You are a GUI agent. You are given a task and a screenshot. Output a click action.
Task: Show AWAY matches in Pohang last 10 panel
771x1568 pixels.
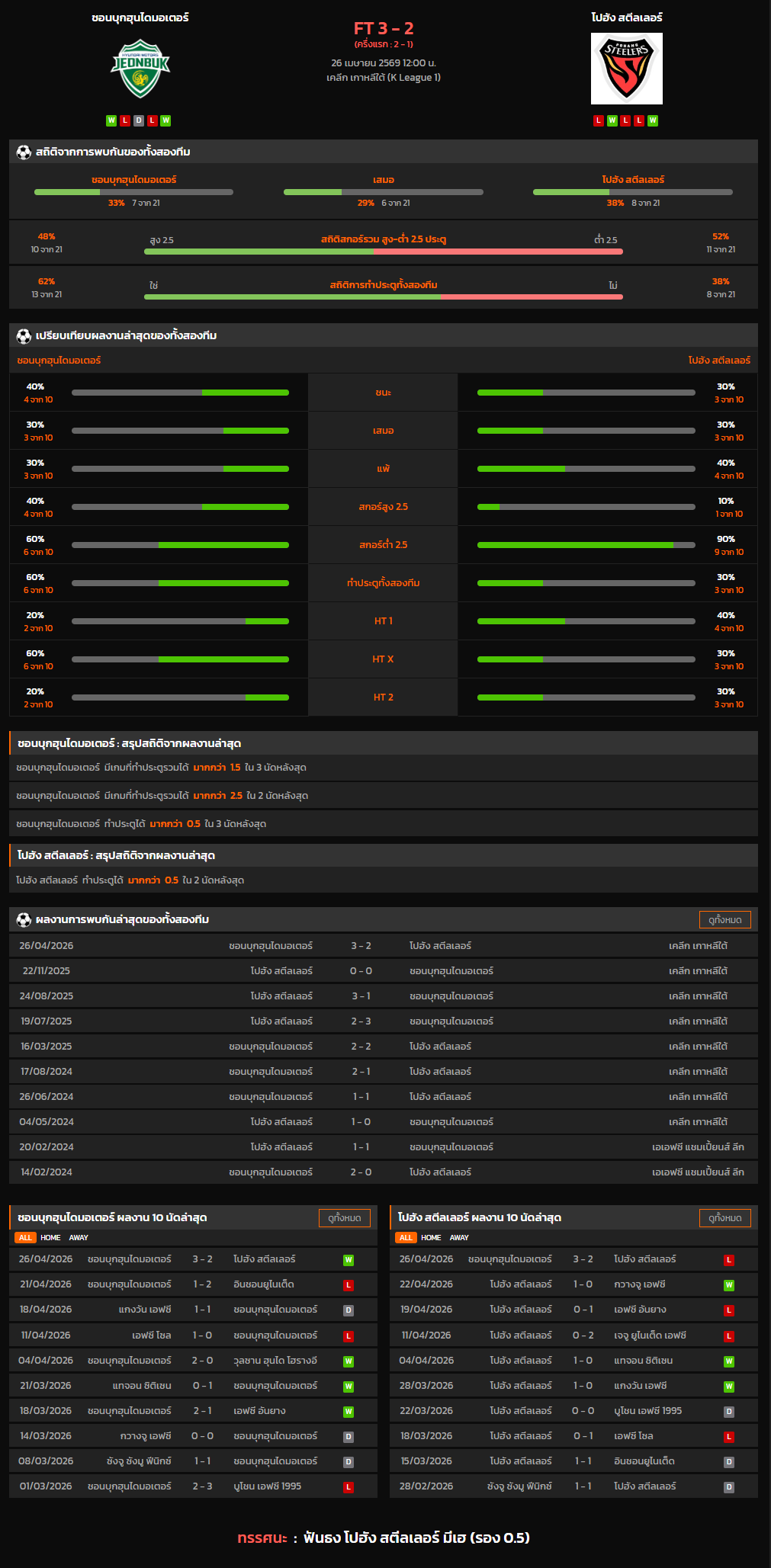(x=459, y=1238)
